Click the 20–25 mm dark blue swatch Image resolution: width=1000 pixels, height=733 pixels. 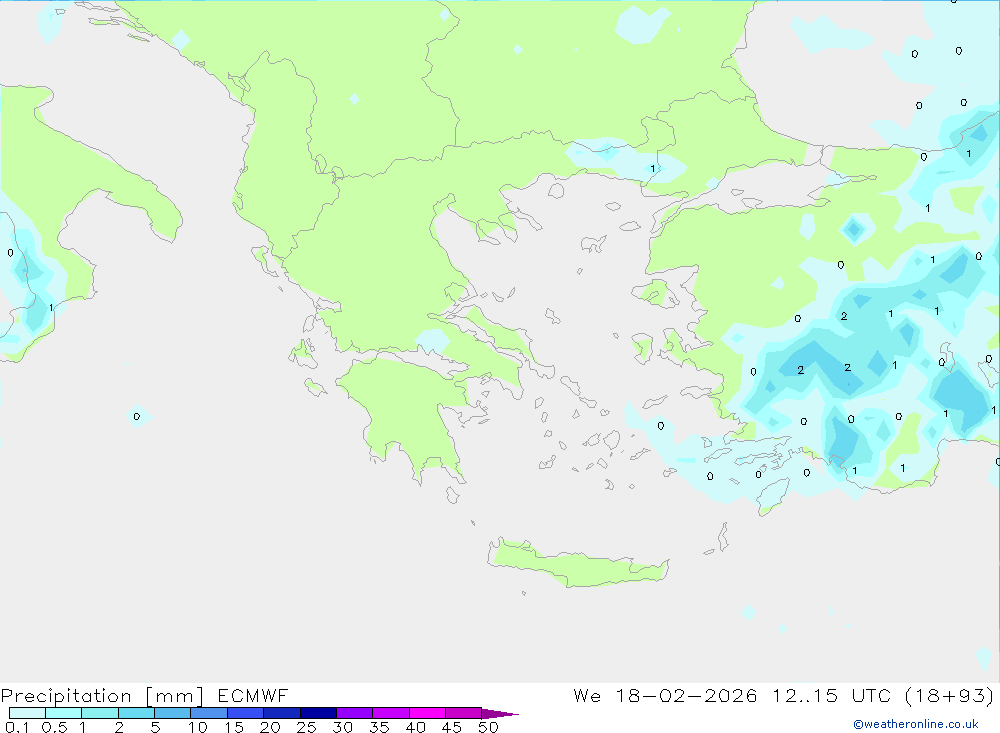click(x=281, y=713)
